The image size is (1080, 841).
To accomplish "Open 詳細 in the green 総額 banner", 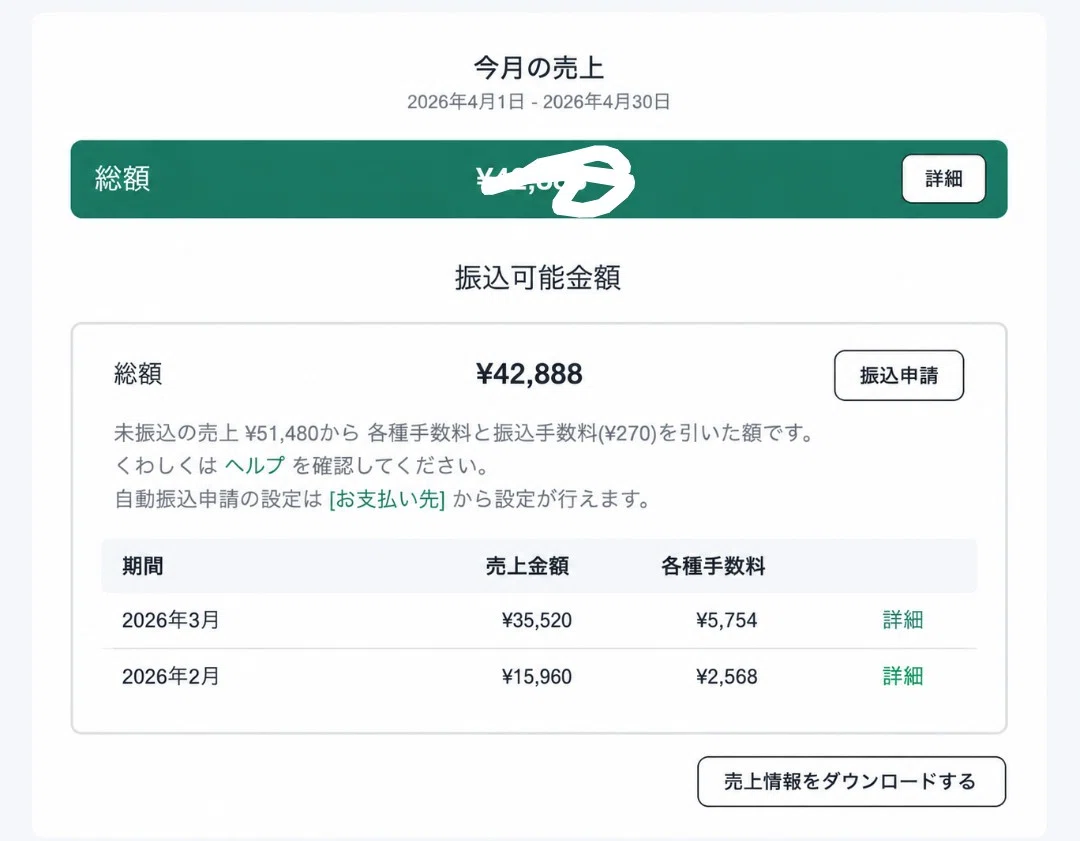I will 944,179.
